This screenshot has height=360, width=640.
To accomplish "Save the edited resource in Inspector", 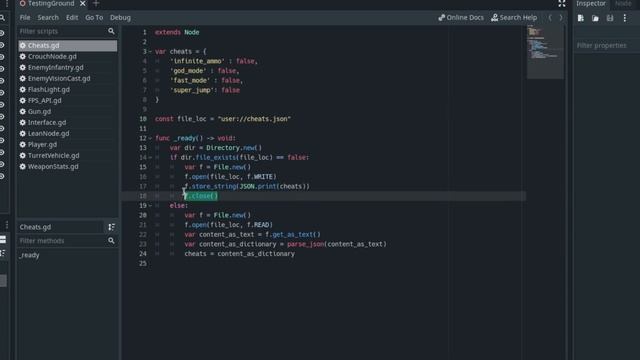I will click(x=610, y=18).
